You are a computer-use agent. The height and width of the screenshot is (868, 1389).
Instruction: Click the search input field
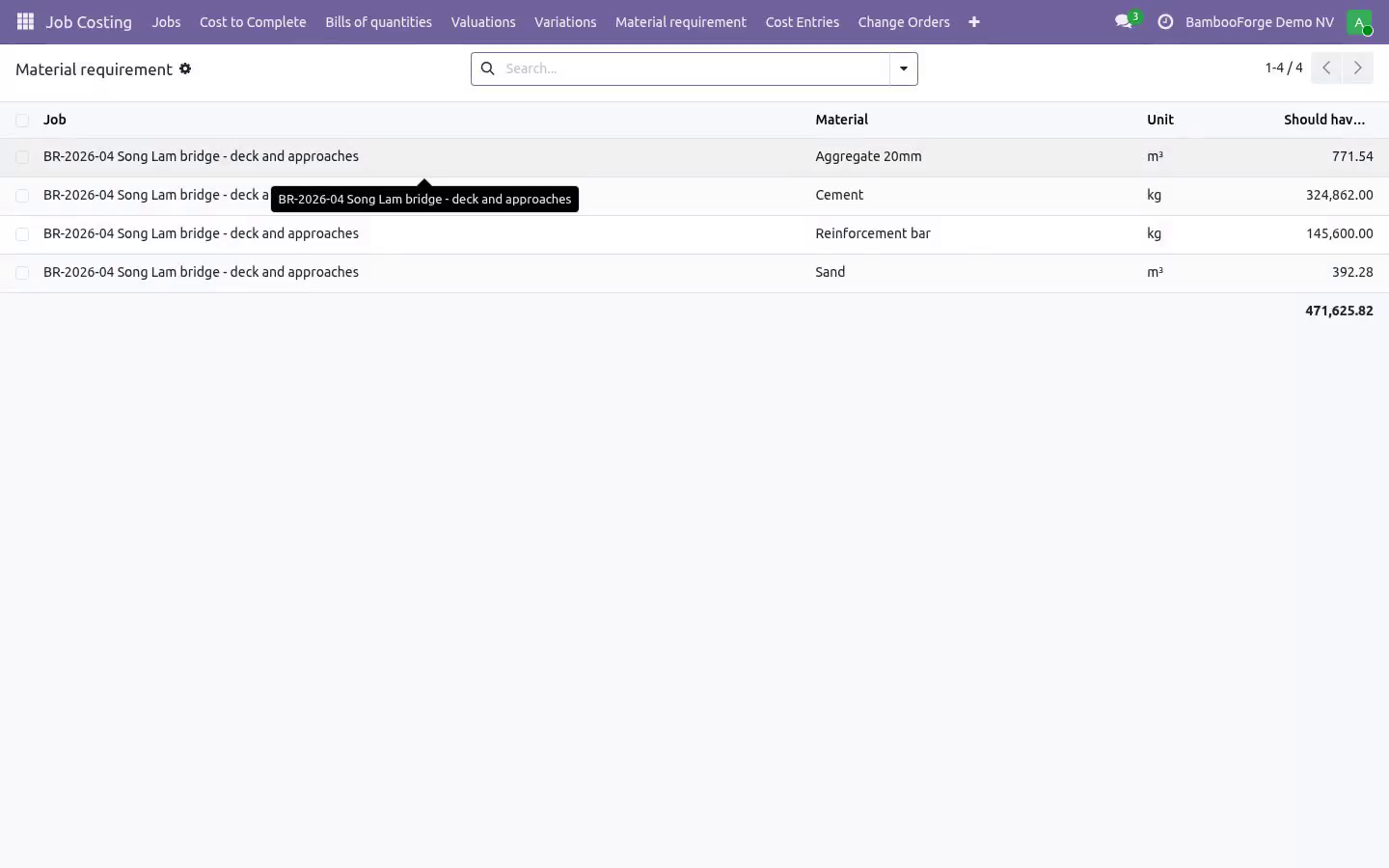pyautogui.click(x=694, y=68)
